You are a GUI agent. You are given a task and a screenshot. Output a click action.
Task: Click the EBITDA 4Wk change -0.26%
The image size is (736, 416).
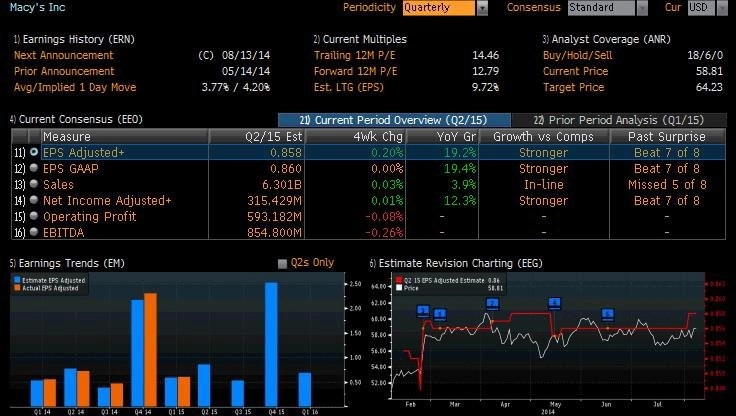[x=384, y=232]
